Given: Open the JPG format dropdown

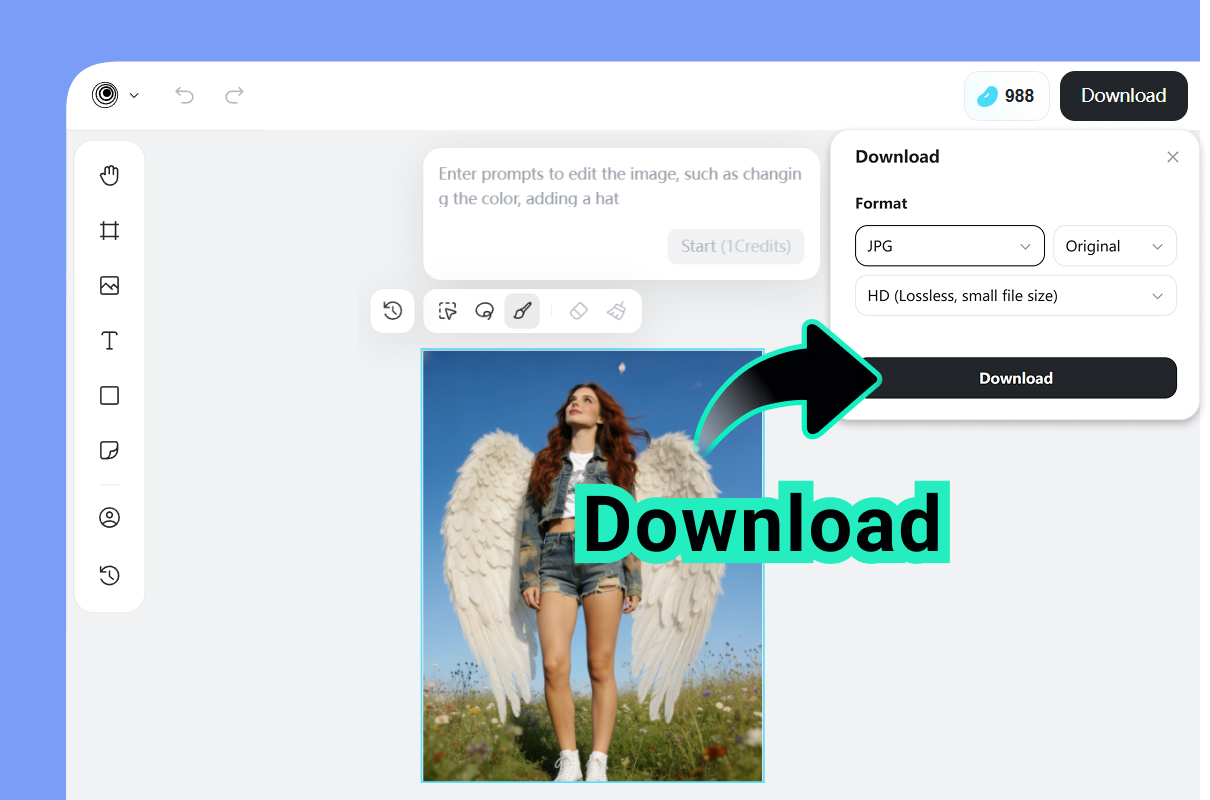Looking at the screenshot, I should click(948, 246).
